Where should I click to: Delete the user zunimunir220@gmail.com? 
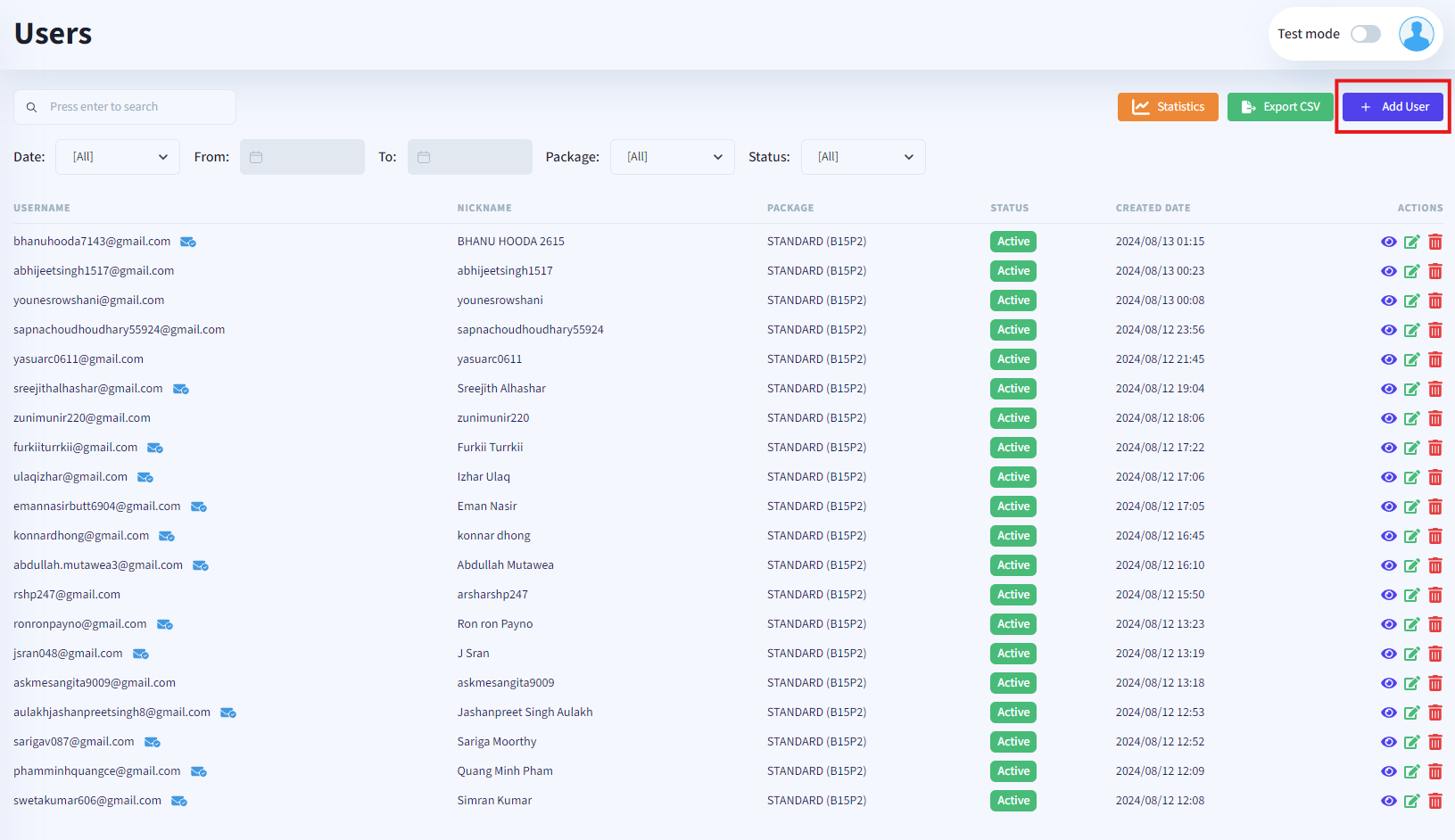pyautogui.click(x=1434, y=418)
